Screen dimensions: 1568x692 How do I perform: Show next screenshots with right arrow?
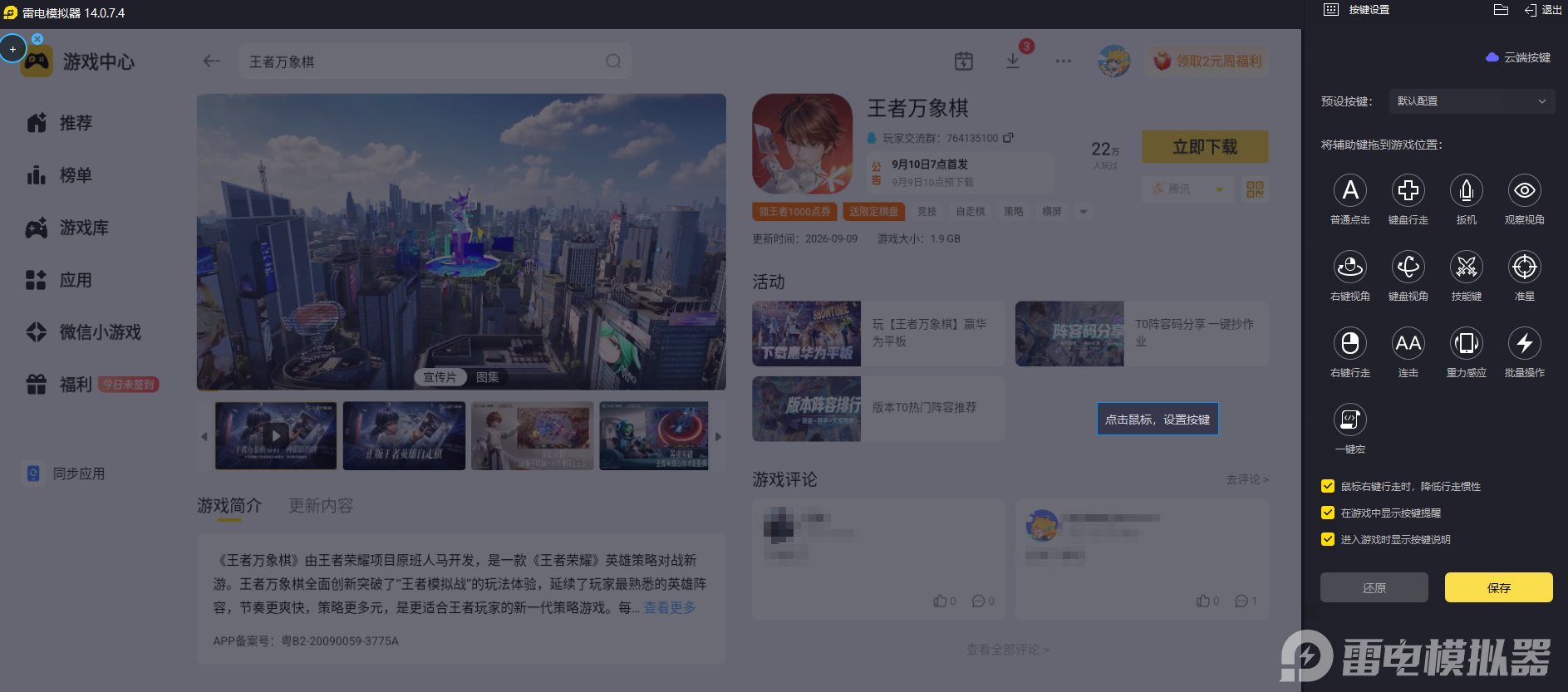(x=719, y=436)
